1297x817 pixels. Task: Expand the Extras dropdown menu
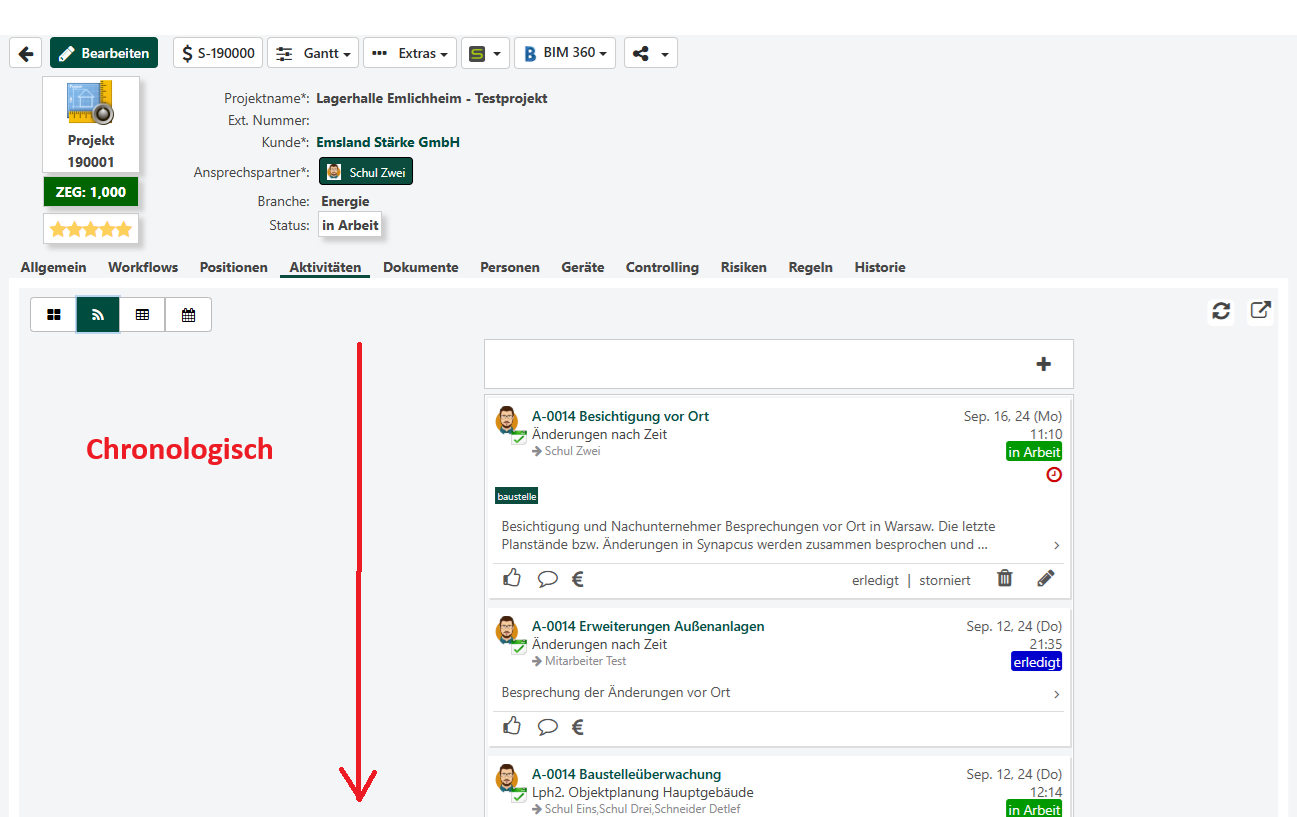(x=409, y=53)
